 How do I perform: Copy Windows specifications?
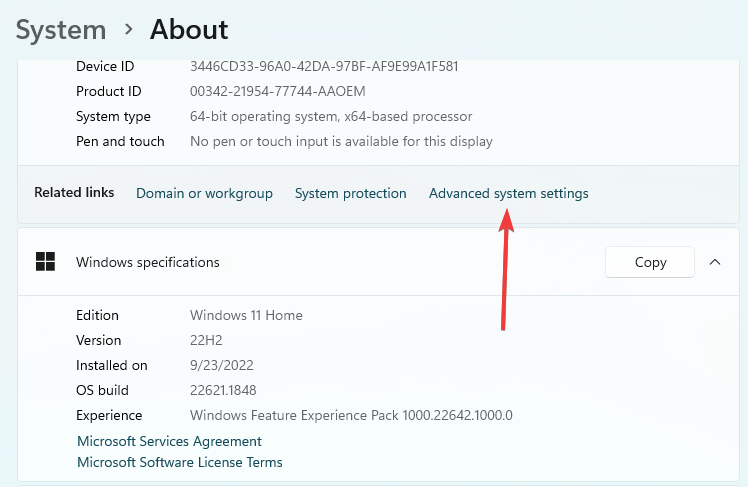coord(650,262)
